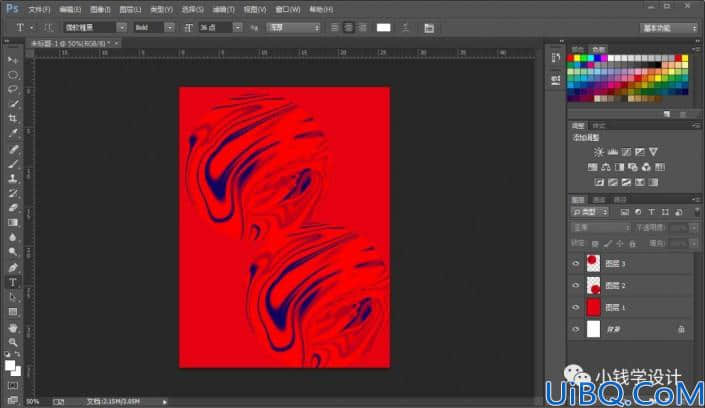Select the History Brush tool
The height and width of the screenshot is (408, 705).
click(13, 193)
